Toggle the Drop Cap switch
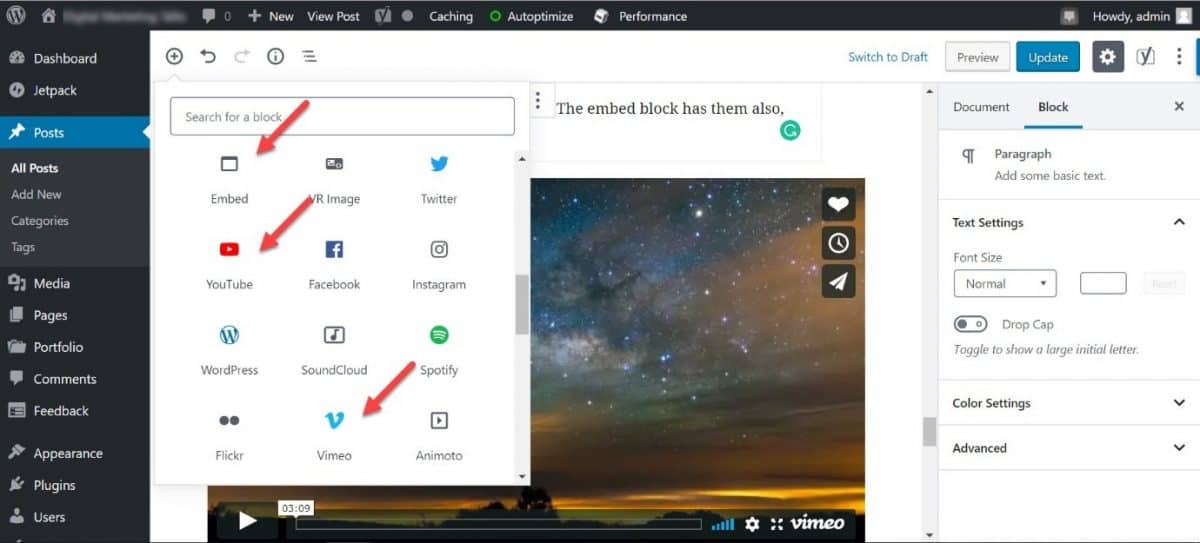Image resolution: width=1200 pixels, height=543 pixels. point(970,324)
